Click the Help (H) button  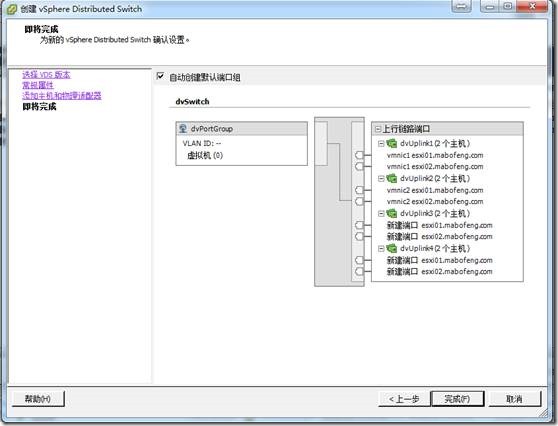coord(38,399)
